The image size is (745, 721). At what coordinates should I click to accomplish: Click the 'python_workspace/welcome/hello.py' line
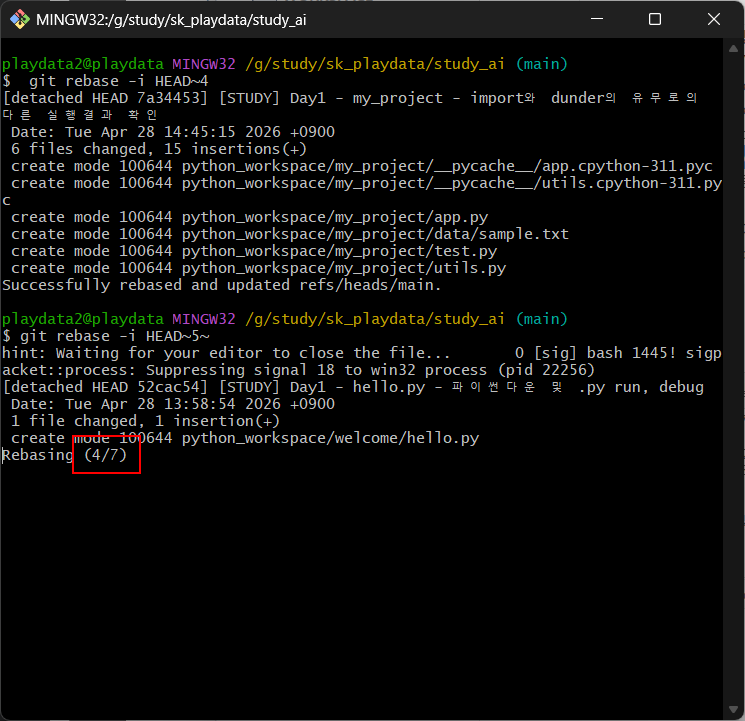(245, 438)
